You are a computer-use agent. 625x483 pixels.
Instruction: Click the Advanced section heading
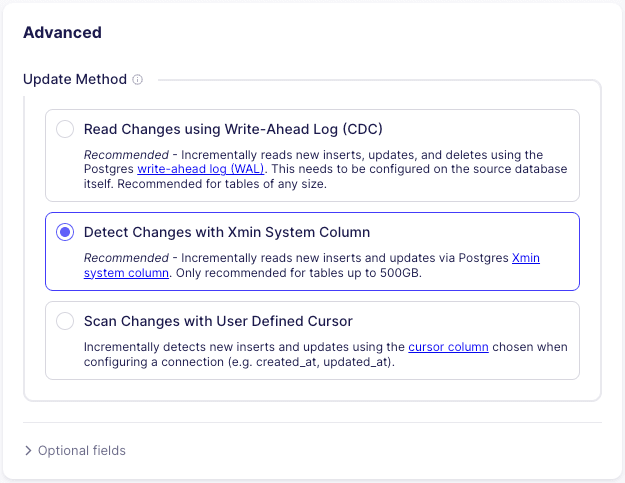coord(62,32)
